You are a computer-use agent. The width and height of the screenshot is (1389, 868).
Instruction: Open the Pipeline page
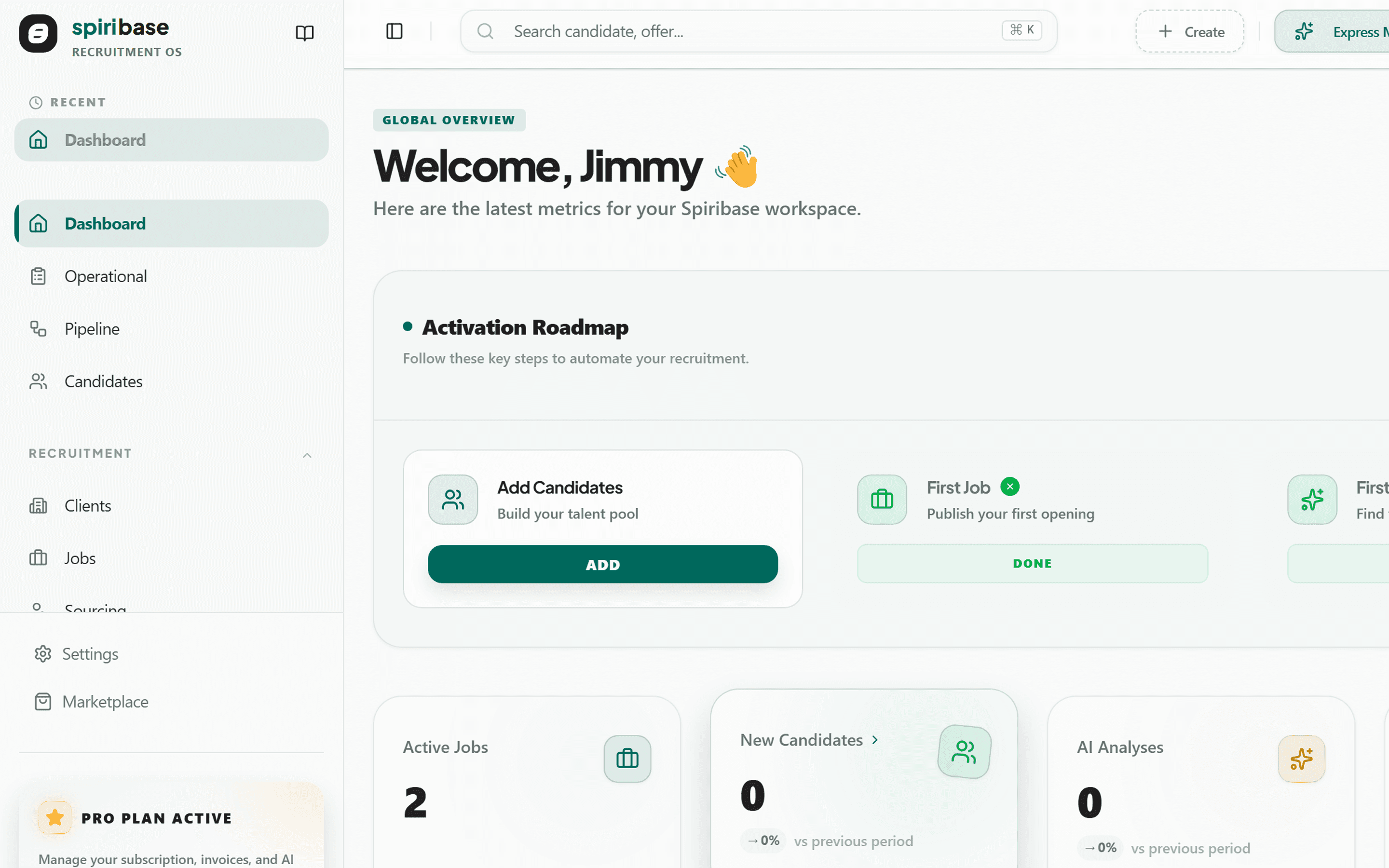171,329
